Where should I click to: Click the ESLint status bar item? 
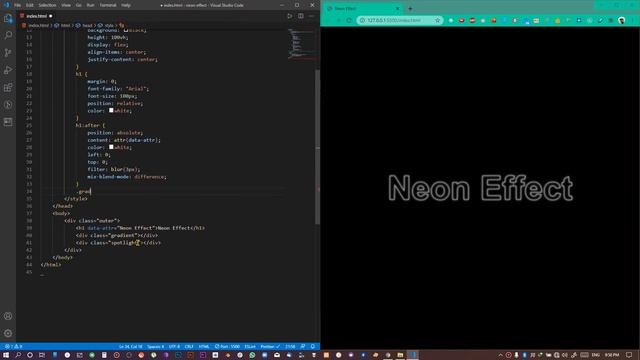pos(250,347)
